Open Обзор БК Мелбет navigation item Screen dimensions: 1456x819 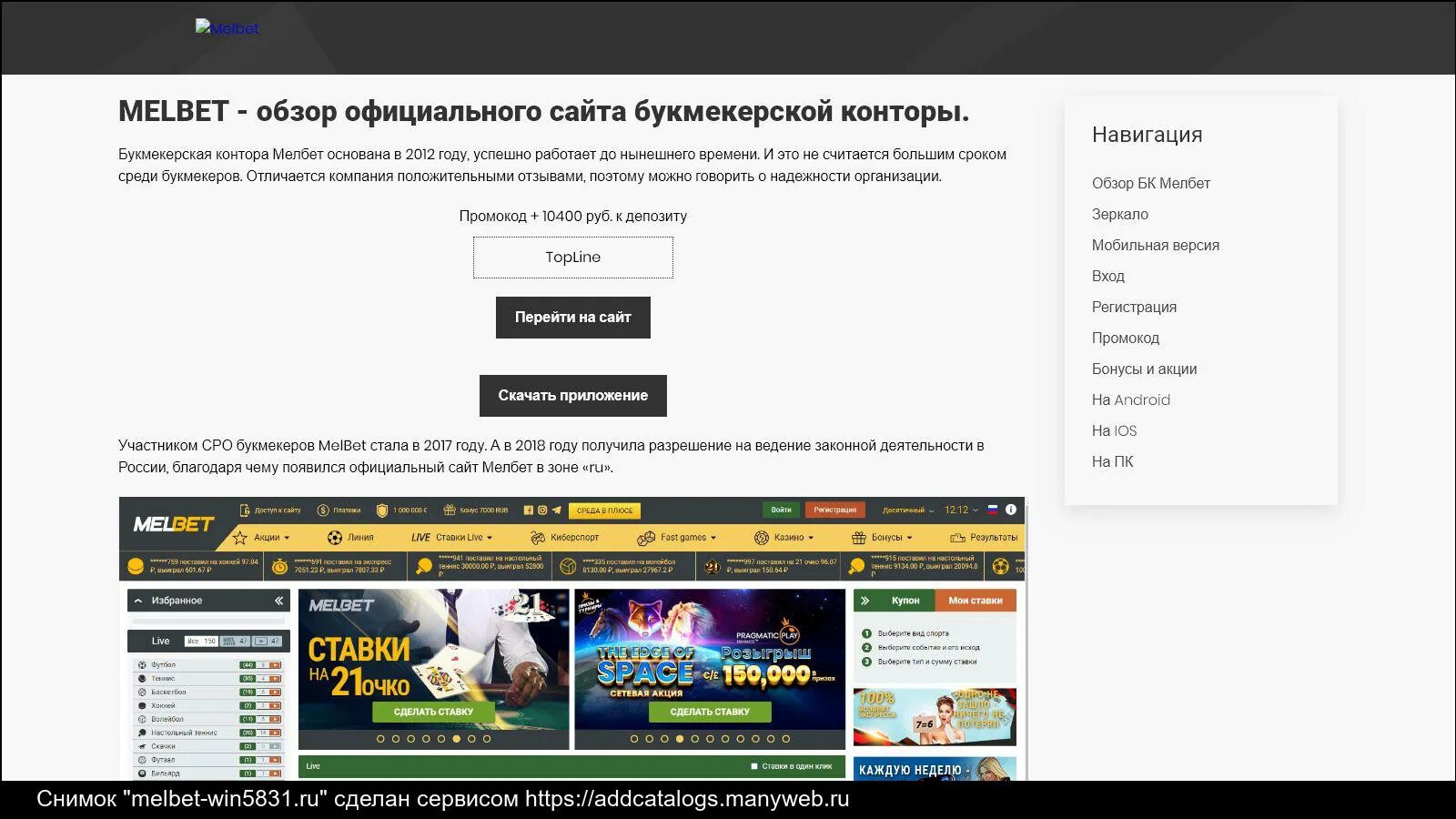click(1151, 183)
